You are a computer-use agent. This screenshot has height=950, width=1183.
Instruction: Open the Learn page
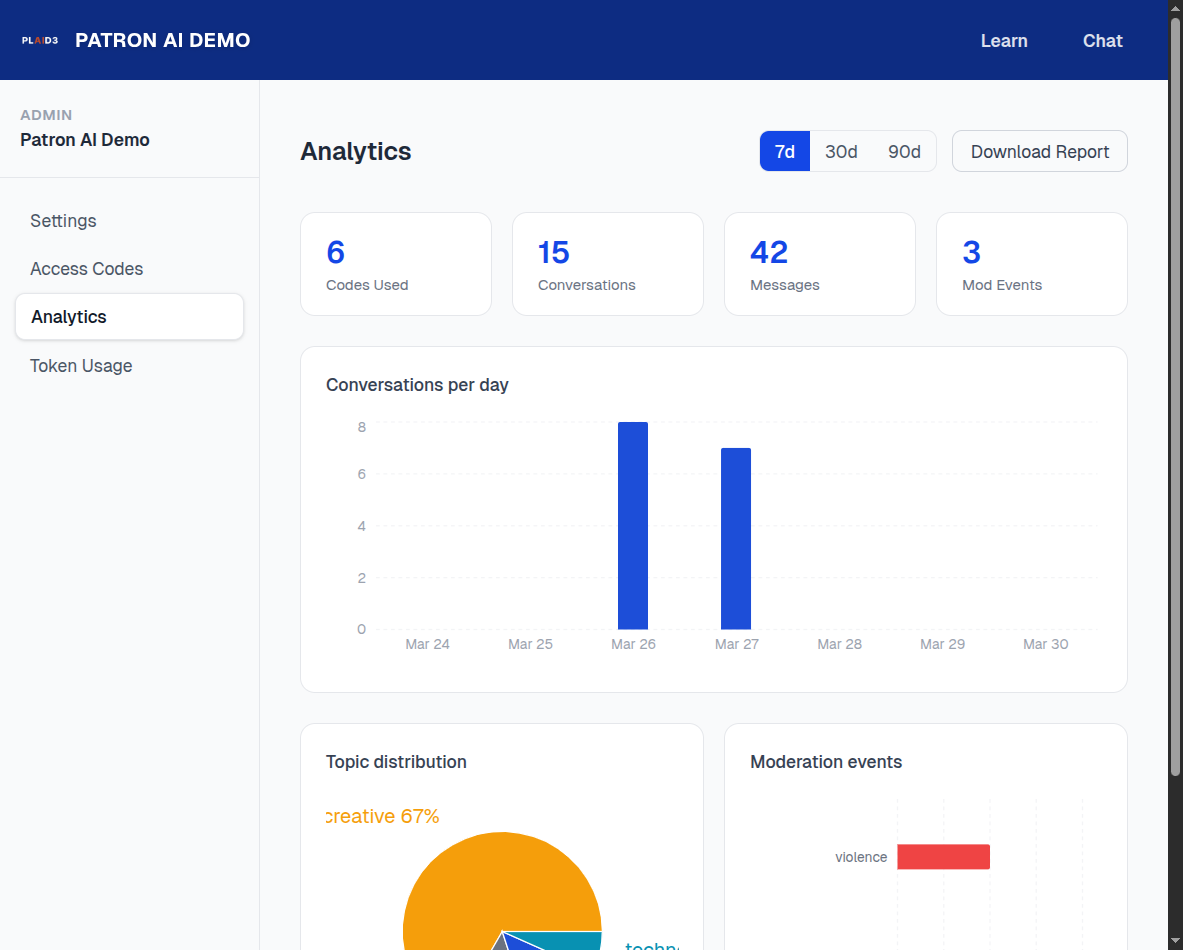(1004, 41)
